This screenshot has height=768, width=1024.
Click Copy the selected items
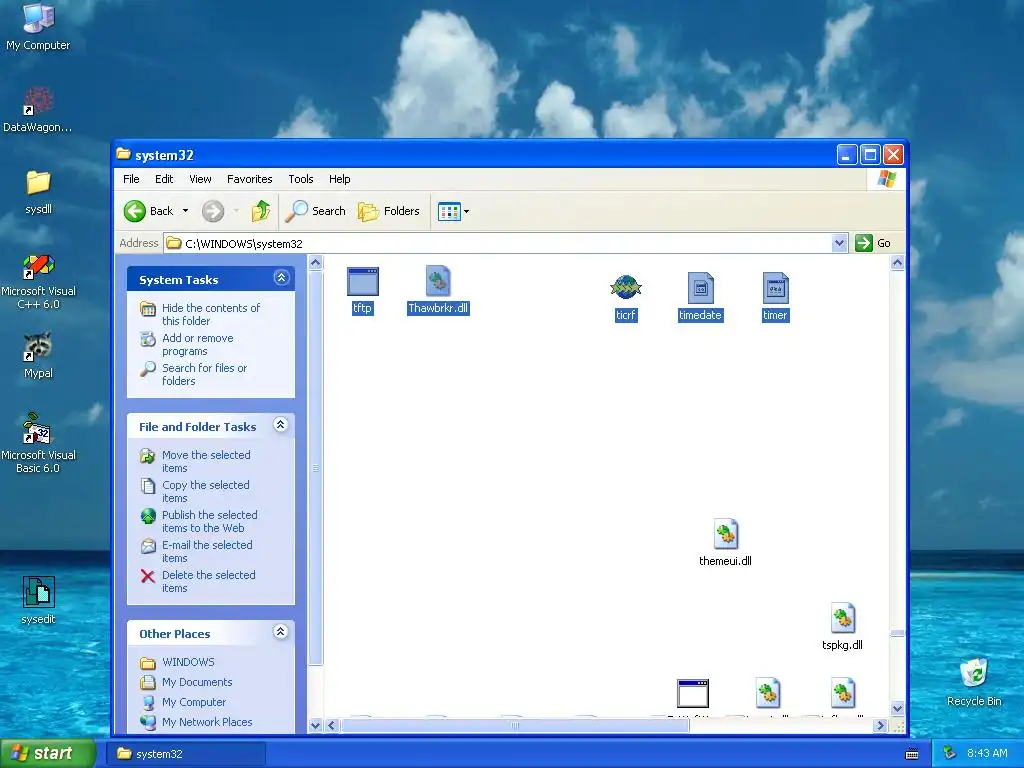[205, 491]
